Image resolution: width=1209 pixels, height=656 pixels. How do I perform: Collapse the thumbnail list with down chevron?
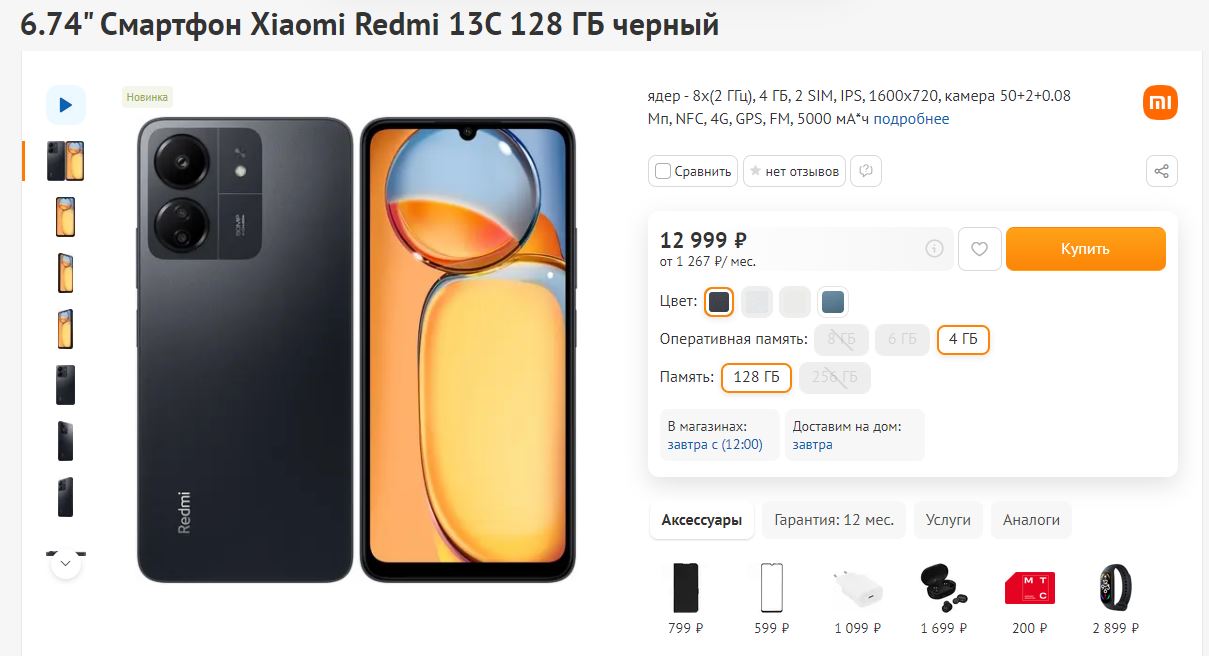pyautogui.click(x=65, y=563)
